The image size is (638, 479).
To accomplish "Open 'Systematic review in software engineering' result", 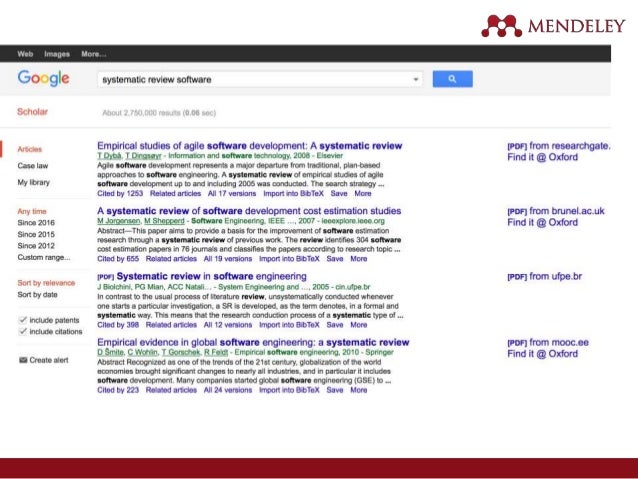I will (212, 276).
